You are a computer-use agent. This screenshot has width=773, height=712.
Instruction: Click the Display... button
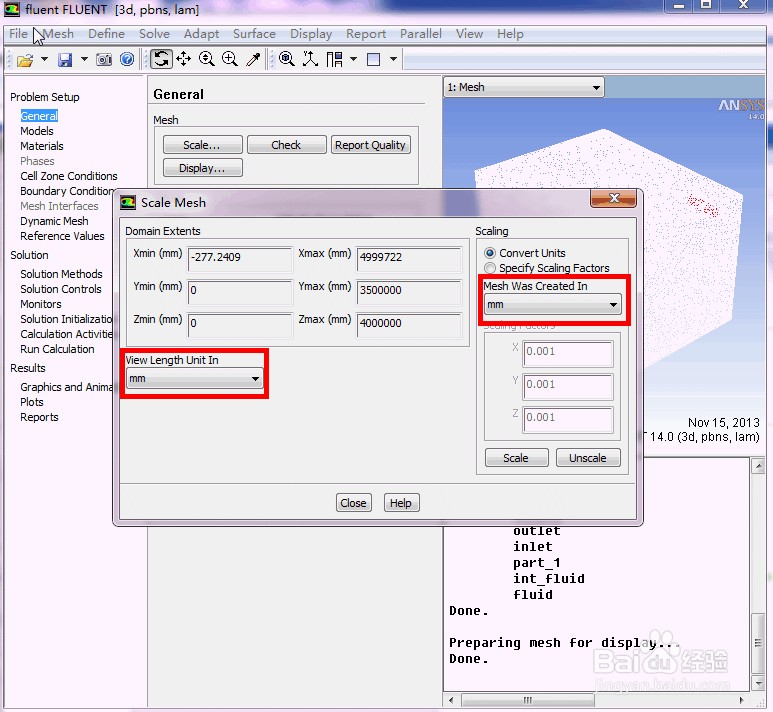click(x=203, y=168)
